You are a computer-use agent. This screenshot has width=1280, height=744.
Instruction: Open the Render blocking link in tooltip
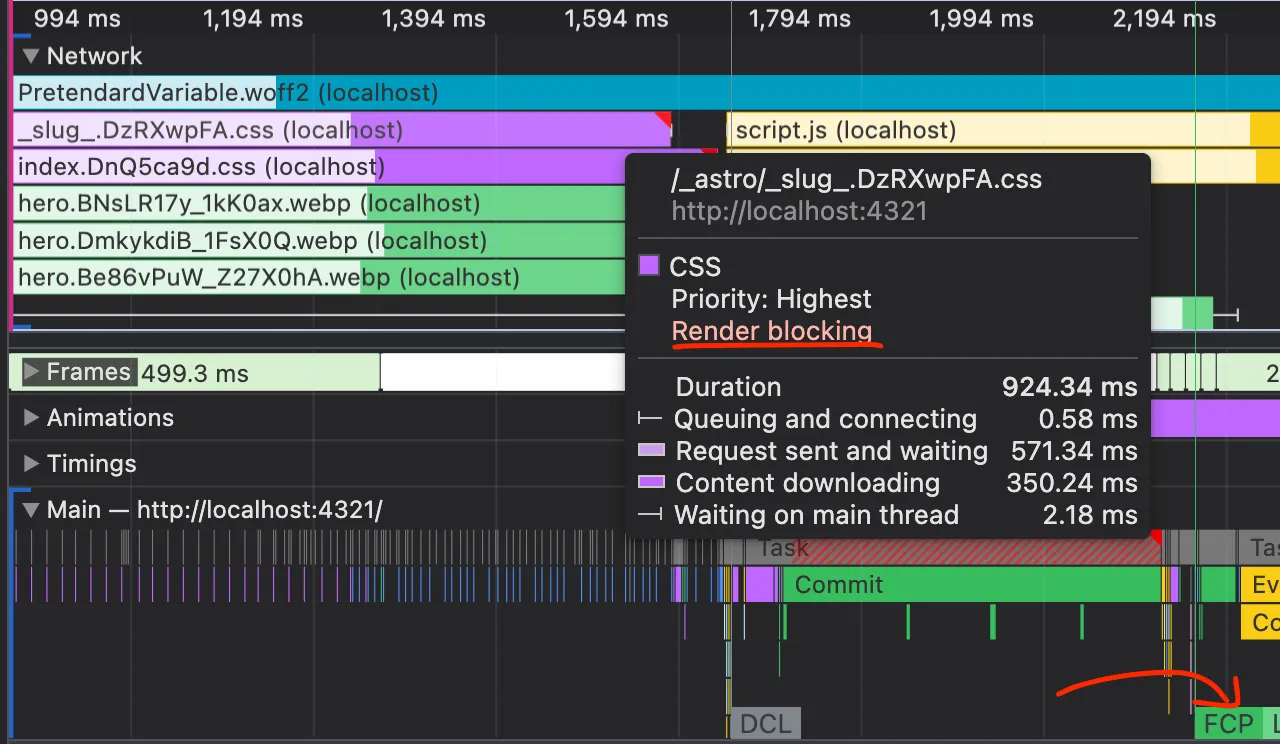[x=771, y=331]
